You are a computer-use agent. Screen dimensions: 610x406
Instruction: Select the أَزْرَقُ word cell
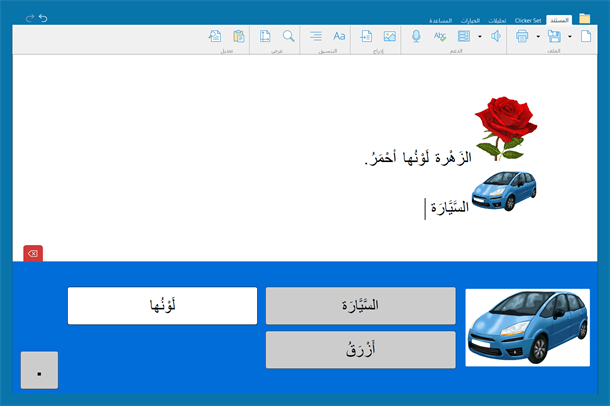point(361,350)
